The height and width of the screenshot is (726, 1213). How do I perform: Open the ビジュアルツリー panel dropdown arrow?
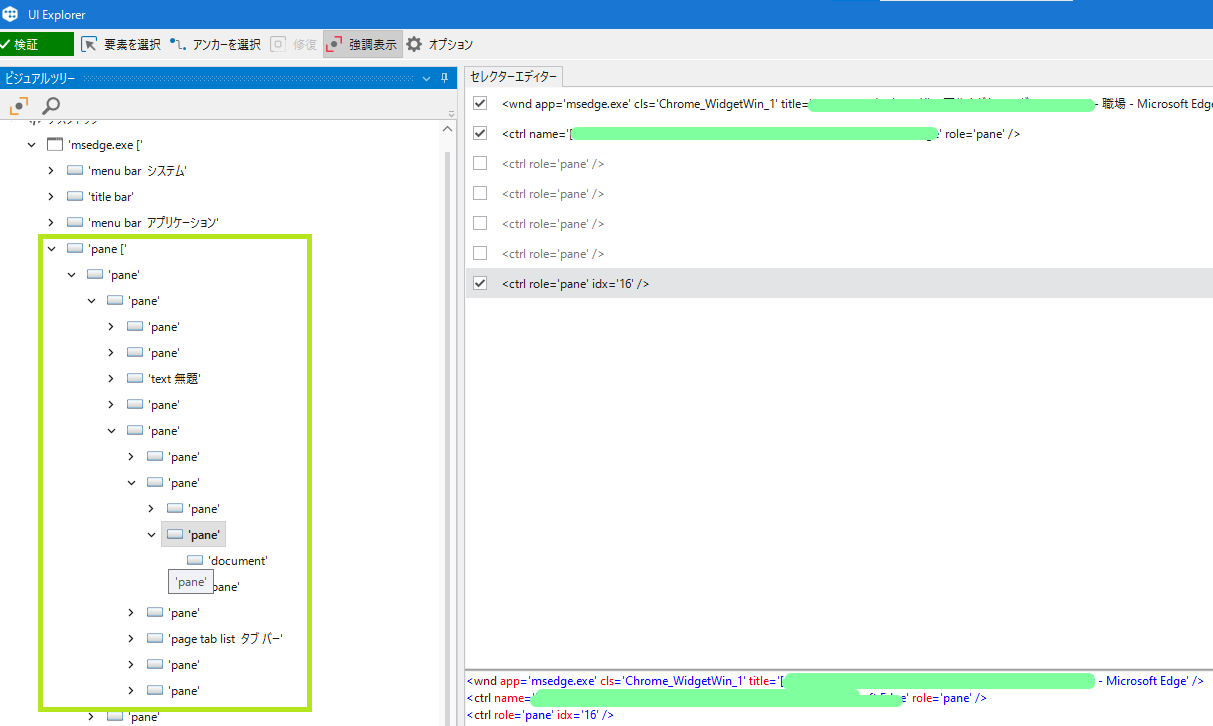(x=427, y=78)
